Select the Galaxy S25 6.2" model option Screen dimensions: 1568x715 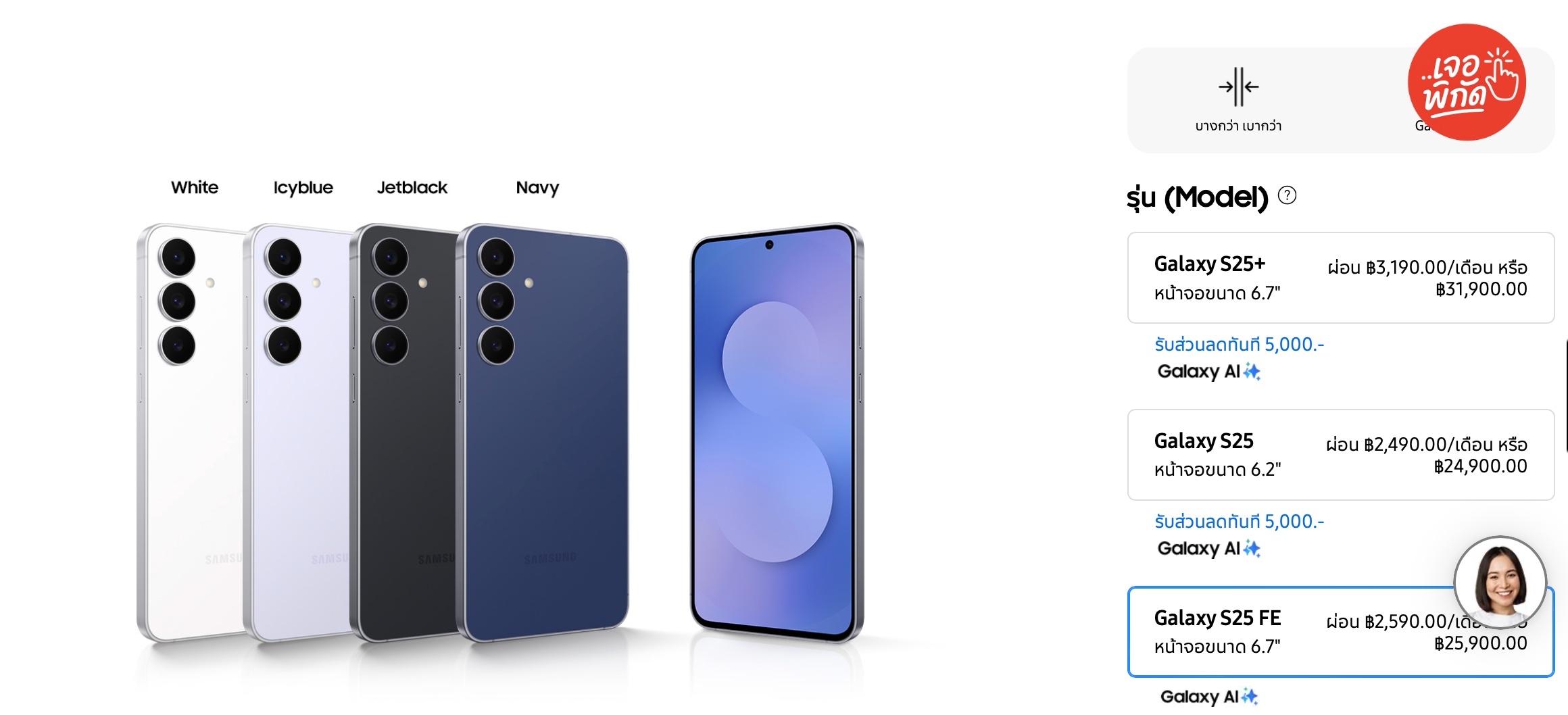click(1341, 455)
